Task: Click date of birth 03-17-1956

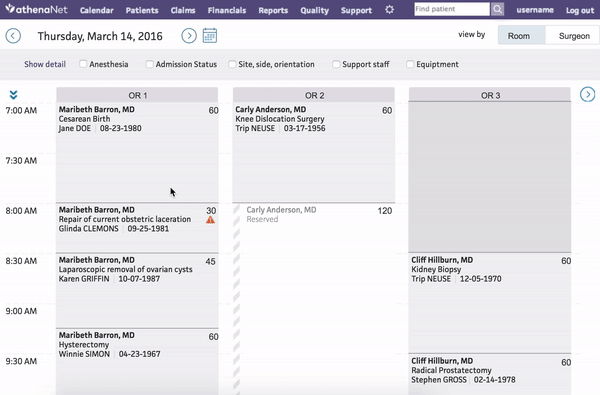Action: (x=305, y=128)
